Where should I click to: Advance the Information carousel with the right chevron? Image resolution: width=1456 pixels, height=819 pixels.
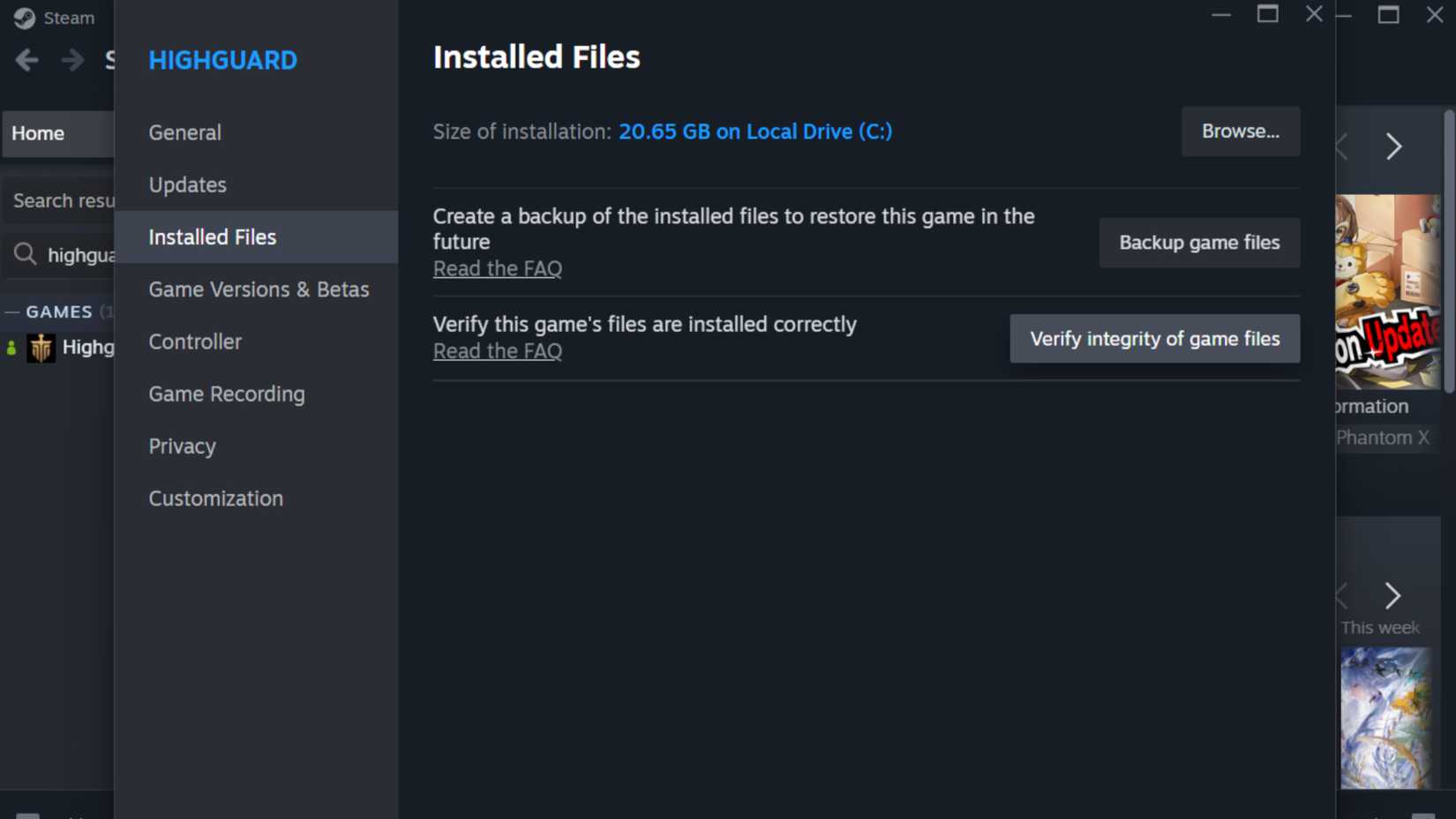pos(1392,147)
